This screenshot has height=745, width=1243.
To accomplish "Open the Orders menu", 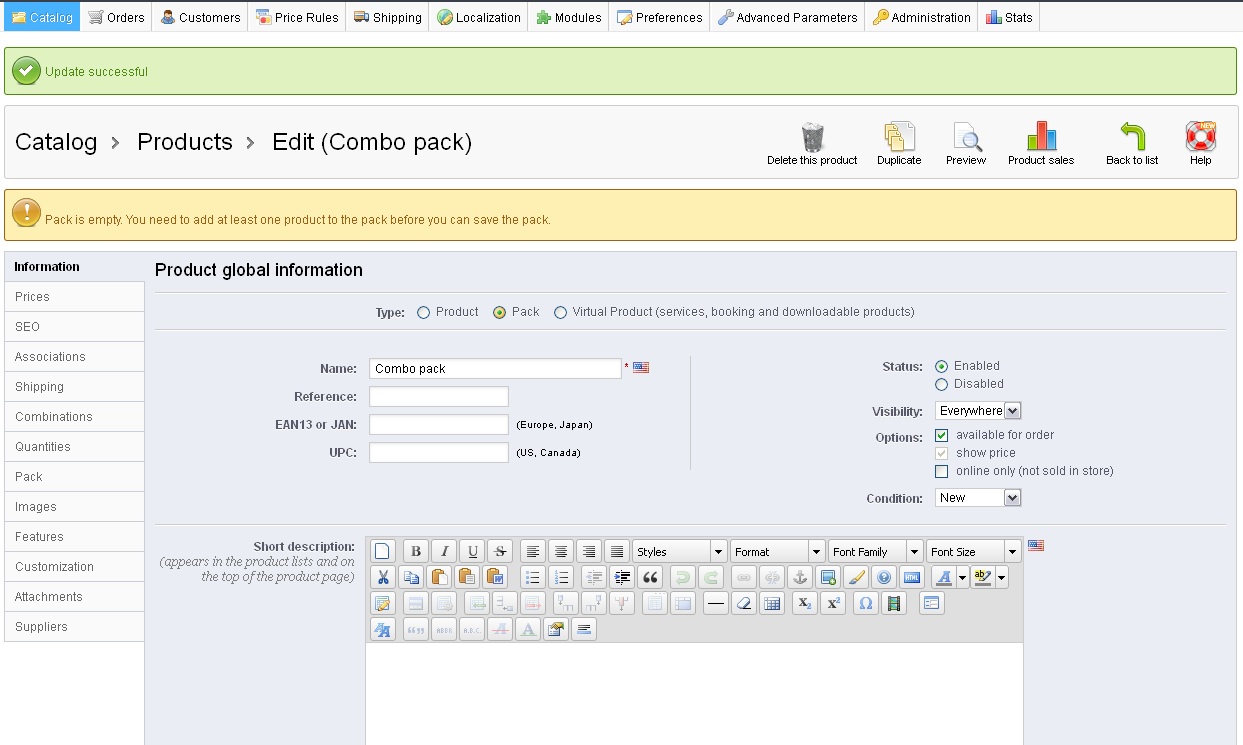I will coord(116,17).
